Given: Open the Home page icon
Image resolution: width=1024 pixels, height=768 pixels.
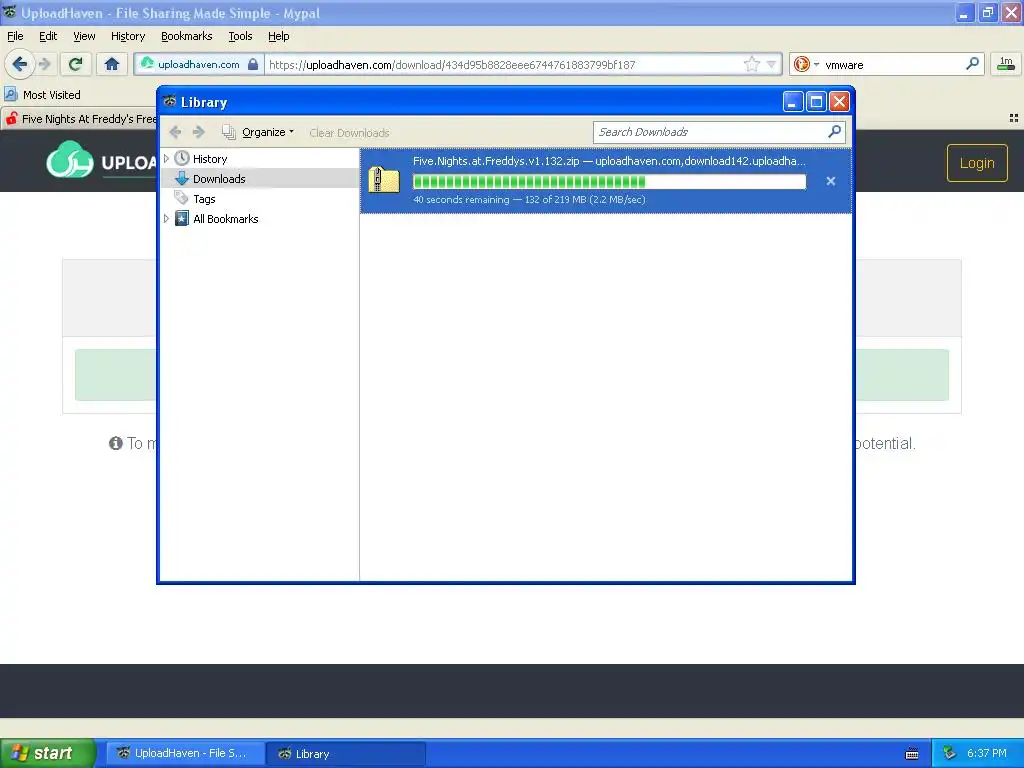Looking at the screenshot, I should [112, 64].
